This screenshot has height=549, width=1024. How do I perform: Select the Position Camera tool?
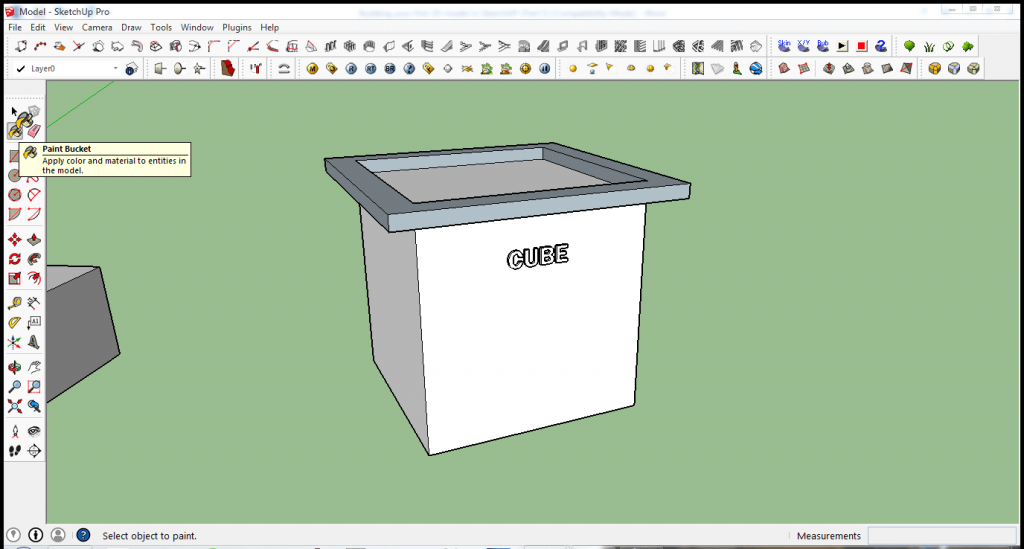point(14,431)
